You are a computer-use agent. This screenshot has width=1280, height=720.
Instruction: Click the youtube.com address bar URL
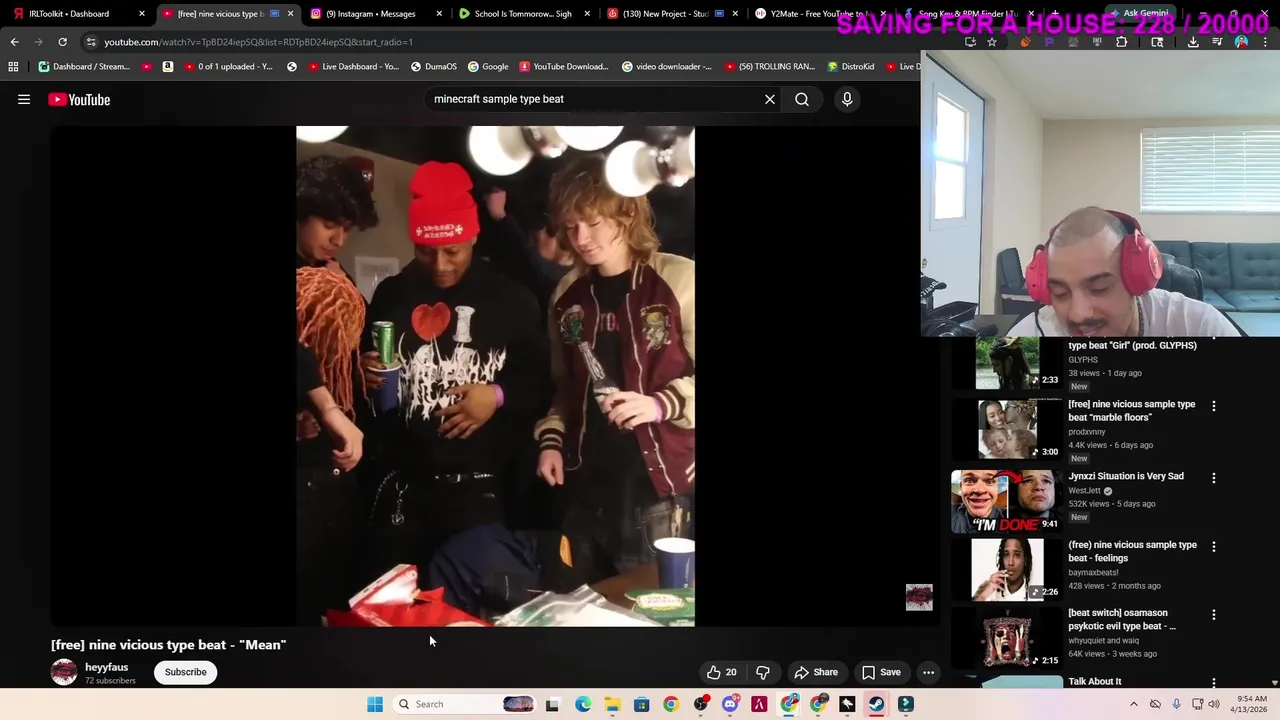click(x=258, y=42)
